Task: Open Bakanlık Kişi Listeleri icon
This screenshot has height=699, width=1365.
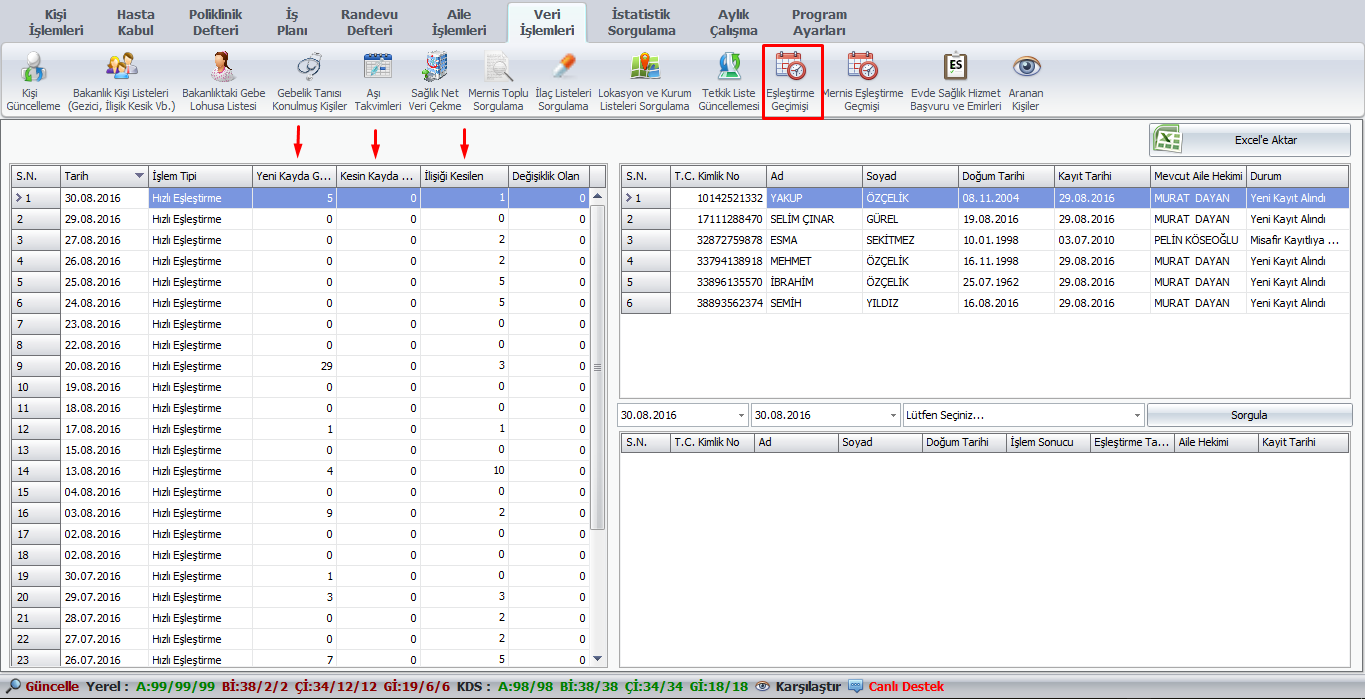Action: click(122, 68)
